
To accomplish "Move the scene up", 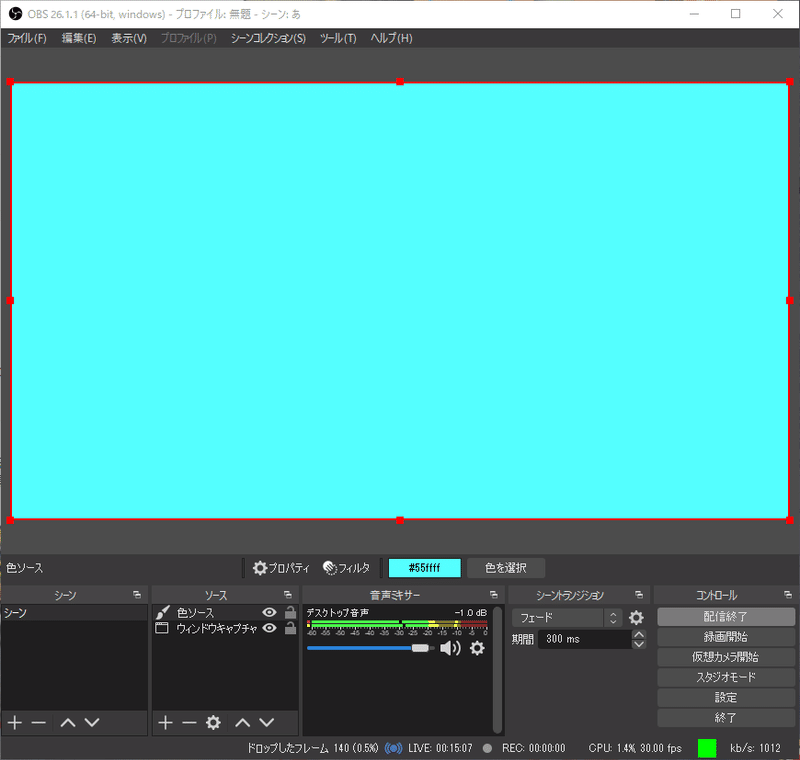I will (68, 722).
